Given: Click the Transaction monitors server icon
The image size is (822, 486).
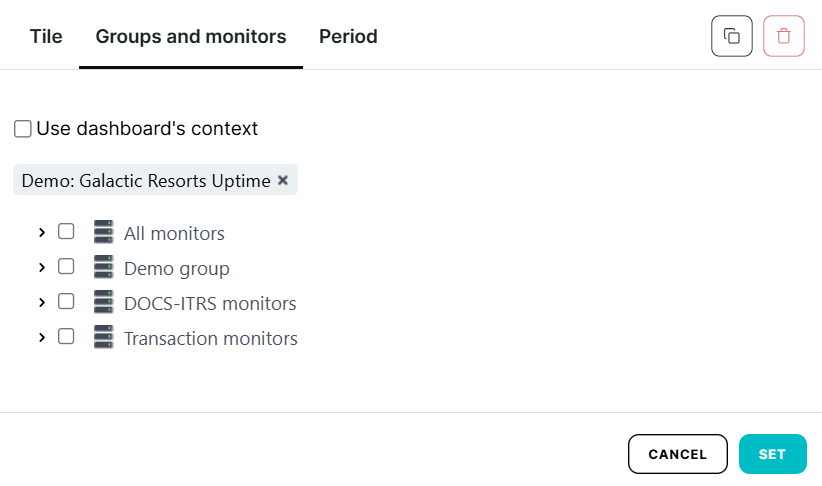Looking at the screenshot, I should 103,337.
